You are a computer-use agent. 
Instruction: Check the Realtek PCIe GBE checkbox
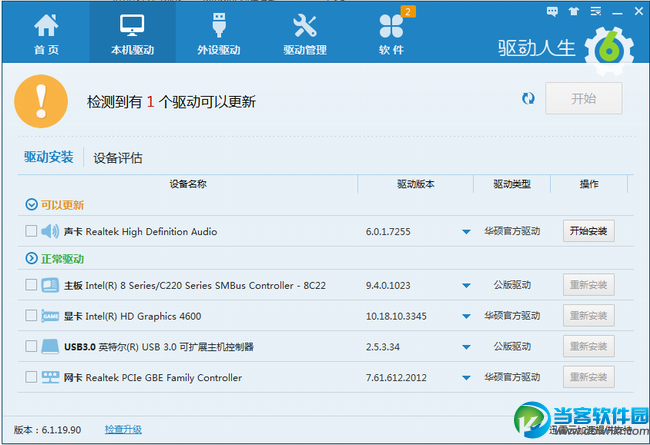[x=31, y=377]
